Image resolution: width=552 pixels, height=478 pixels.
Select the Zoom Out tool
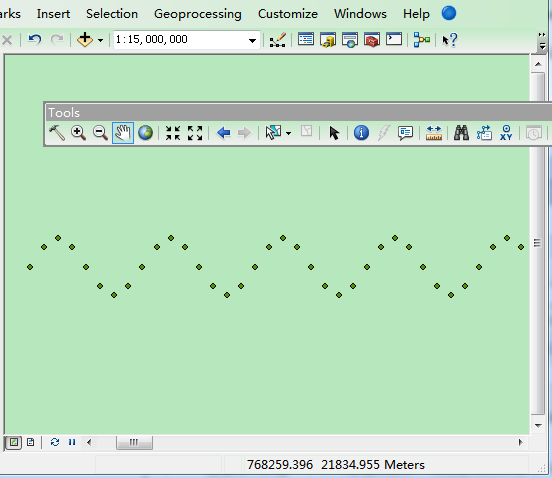coord(100,133)
